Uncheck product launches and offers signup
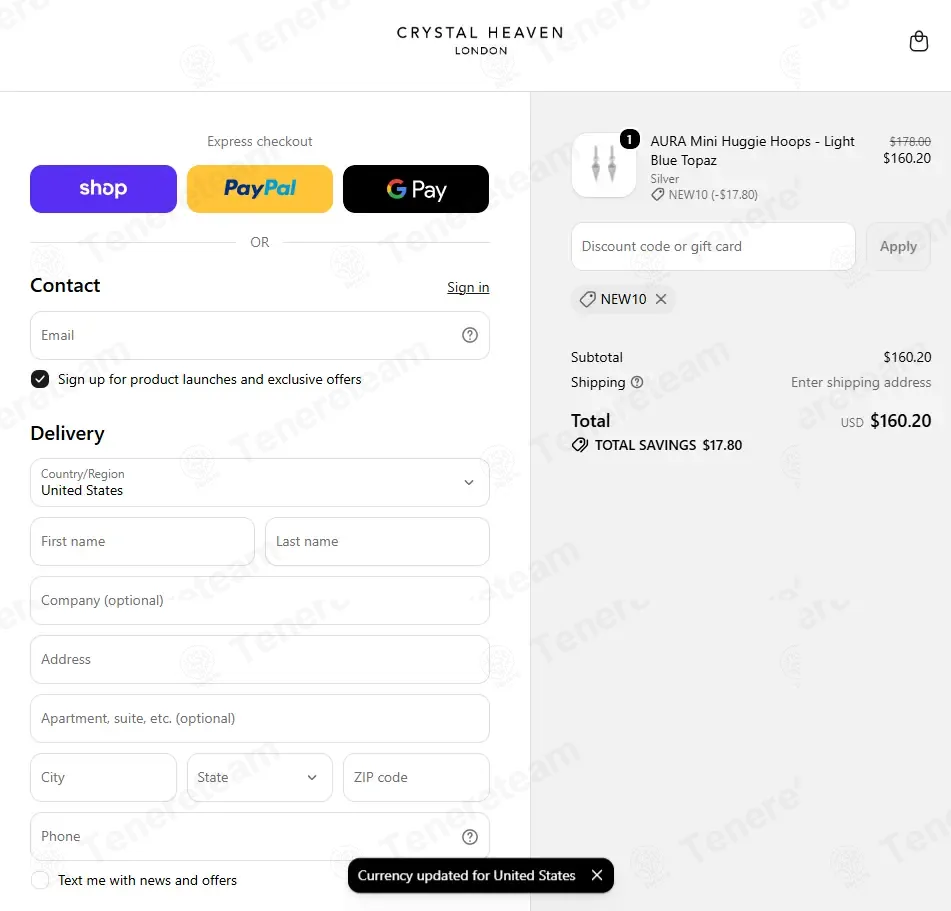This screenshot has height=911, width=951. (40, 379)
